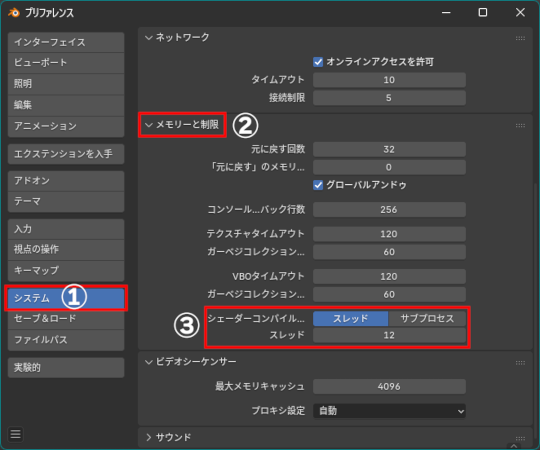This screenshot has height=450, width=540.
Task: Grab the drag-handle dots of ネットワーク panel
Action: [520, 38]
